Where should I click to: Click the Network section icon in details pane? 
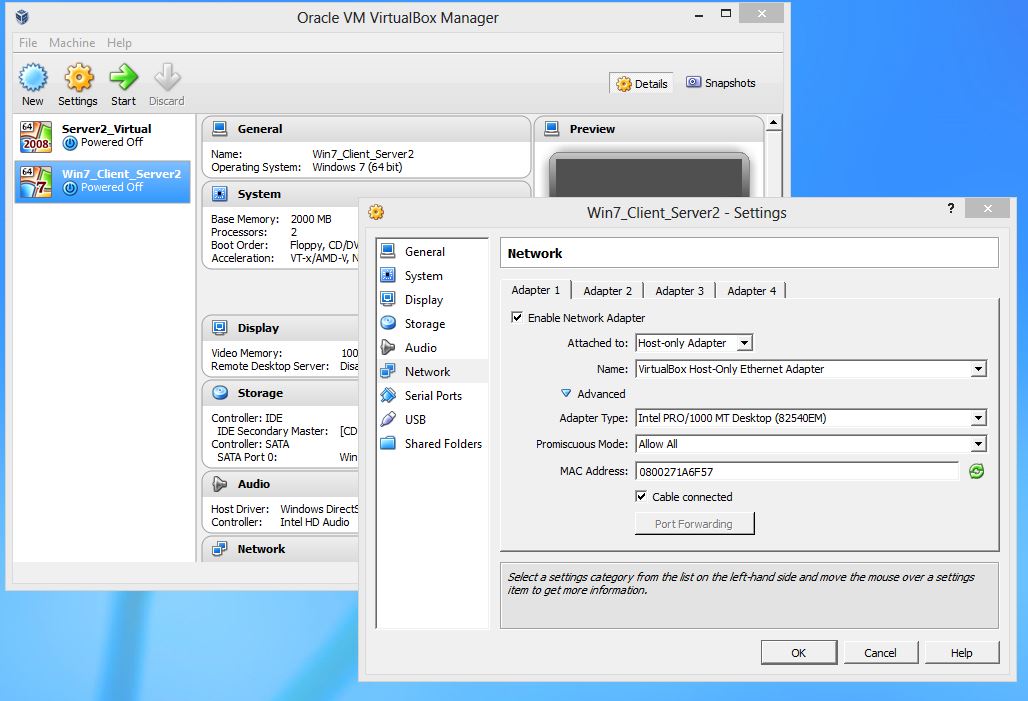click(x=220, y=548)
